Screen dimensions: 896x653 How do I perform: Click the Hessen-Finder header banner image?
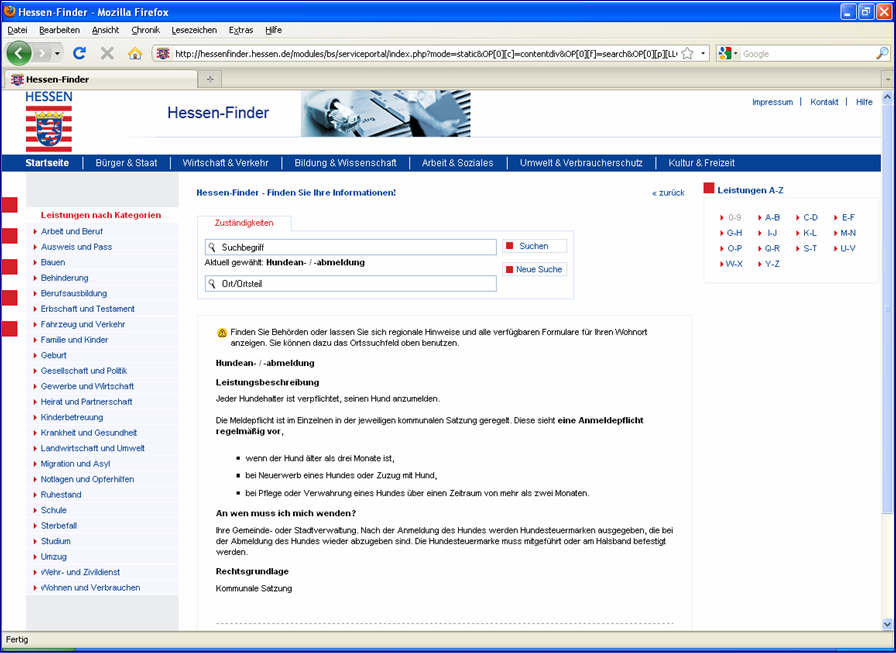pos(386,114)
